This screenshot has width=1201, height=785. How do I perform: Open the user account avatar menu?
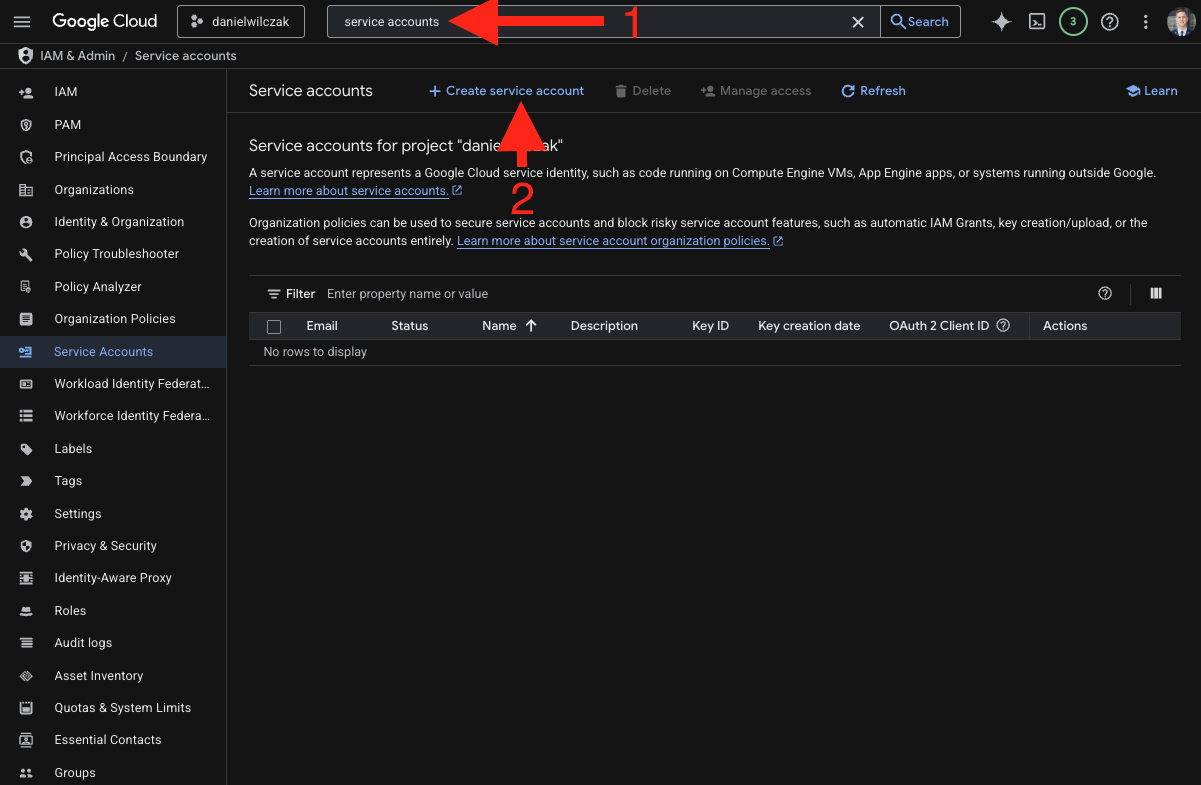click(x=1181, y=22)
